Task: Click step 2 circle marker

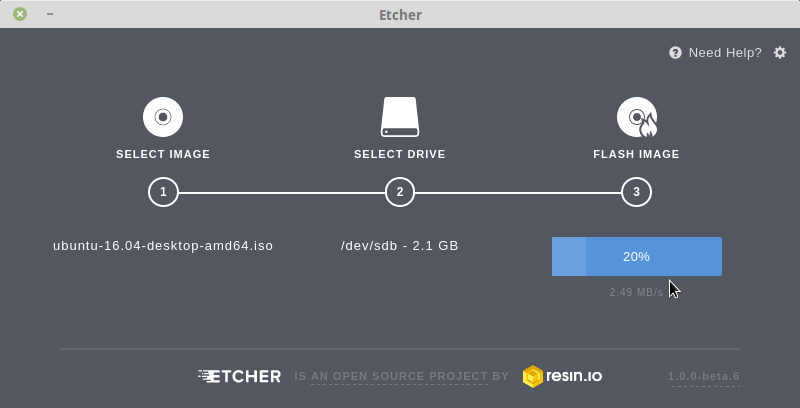Action: [x=399, y=192]
